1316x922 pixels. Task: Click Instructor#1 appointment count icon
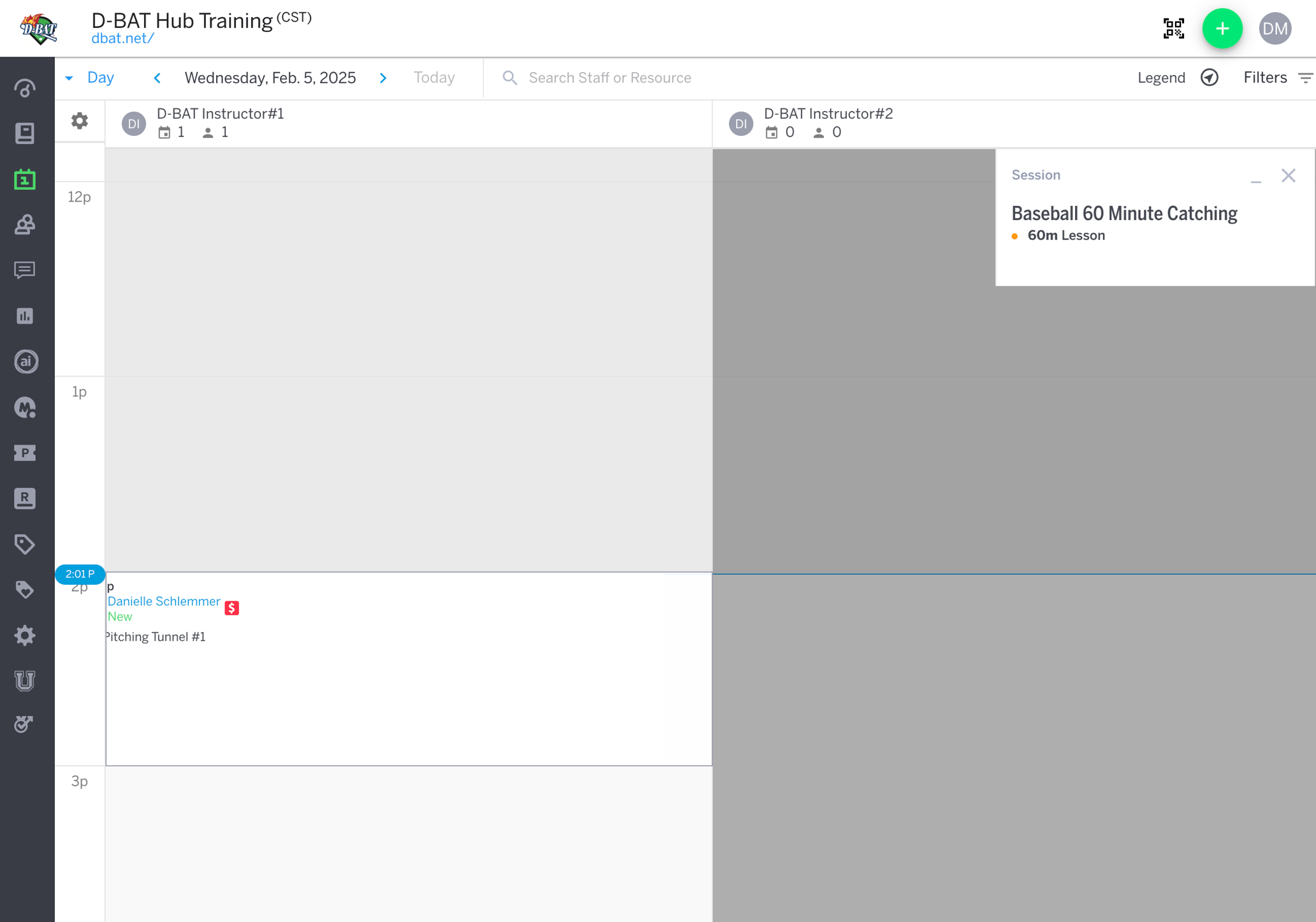pyautogui.click(x=164, y=133)
